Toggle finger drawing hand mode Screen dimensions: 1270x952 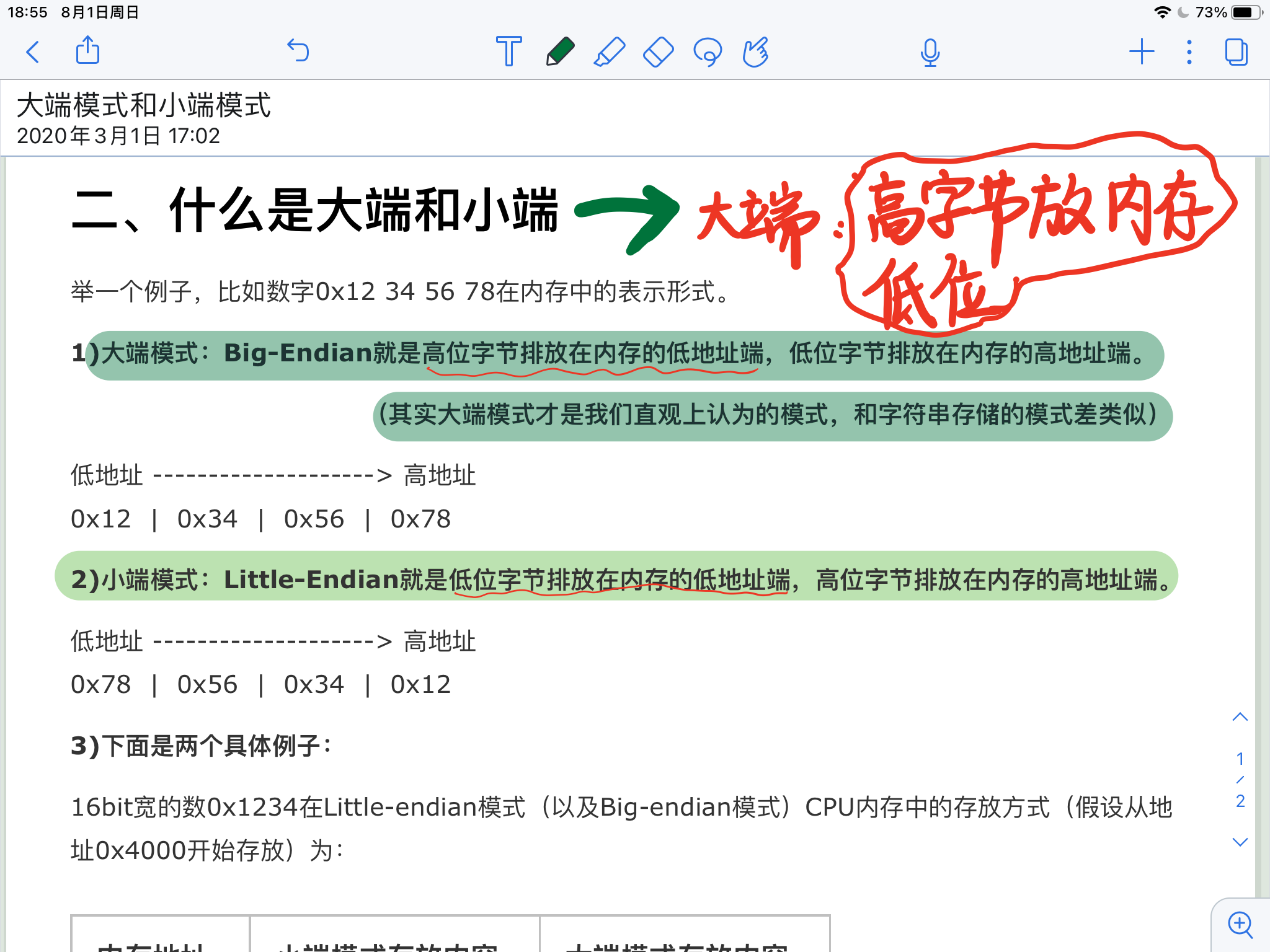pyautogui.click(x=756, y=51)
